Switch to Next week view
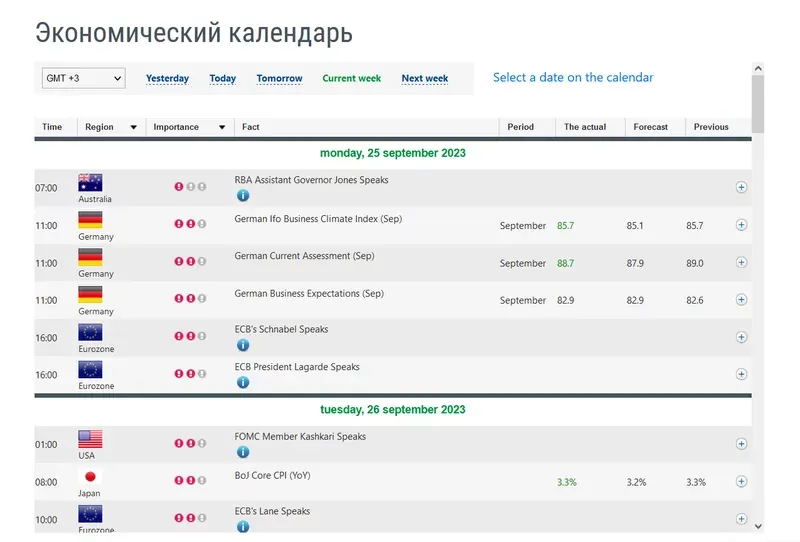Image resolution: width=800 pixels, height=542 pixels. [x=424, y=78]
